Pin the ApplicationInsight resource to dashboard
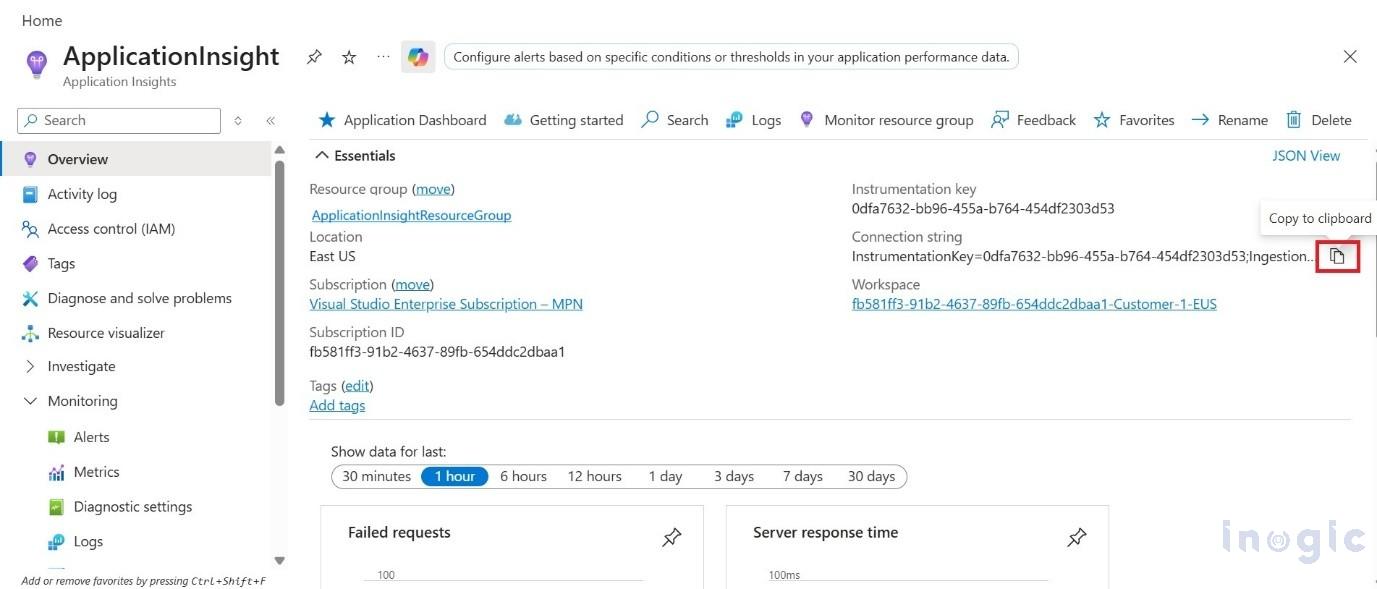 coord(314,57)
